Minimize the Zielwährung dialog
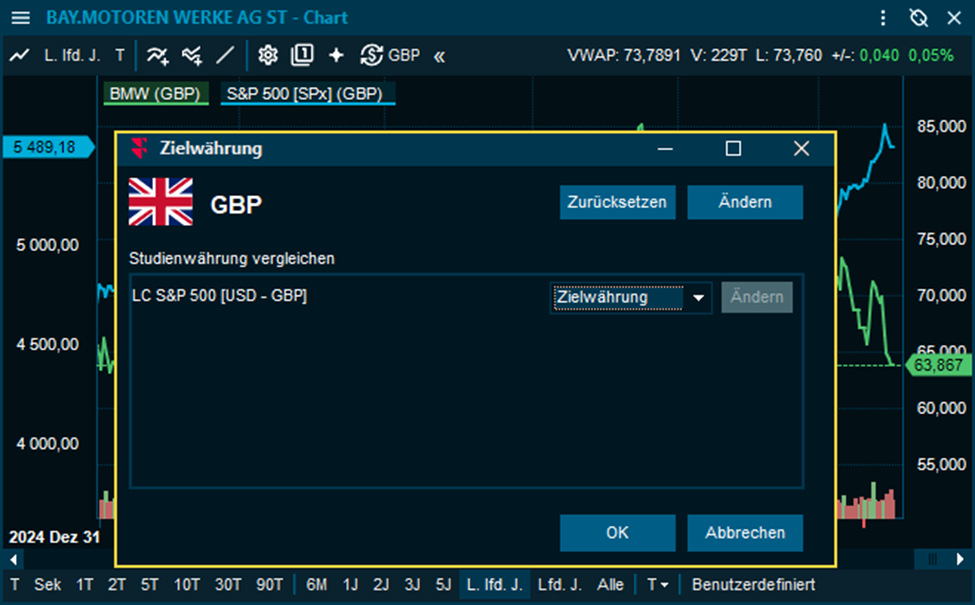This screenshot has height=605, width=975. [x=665, y=149]
